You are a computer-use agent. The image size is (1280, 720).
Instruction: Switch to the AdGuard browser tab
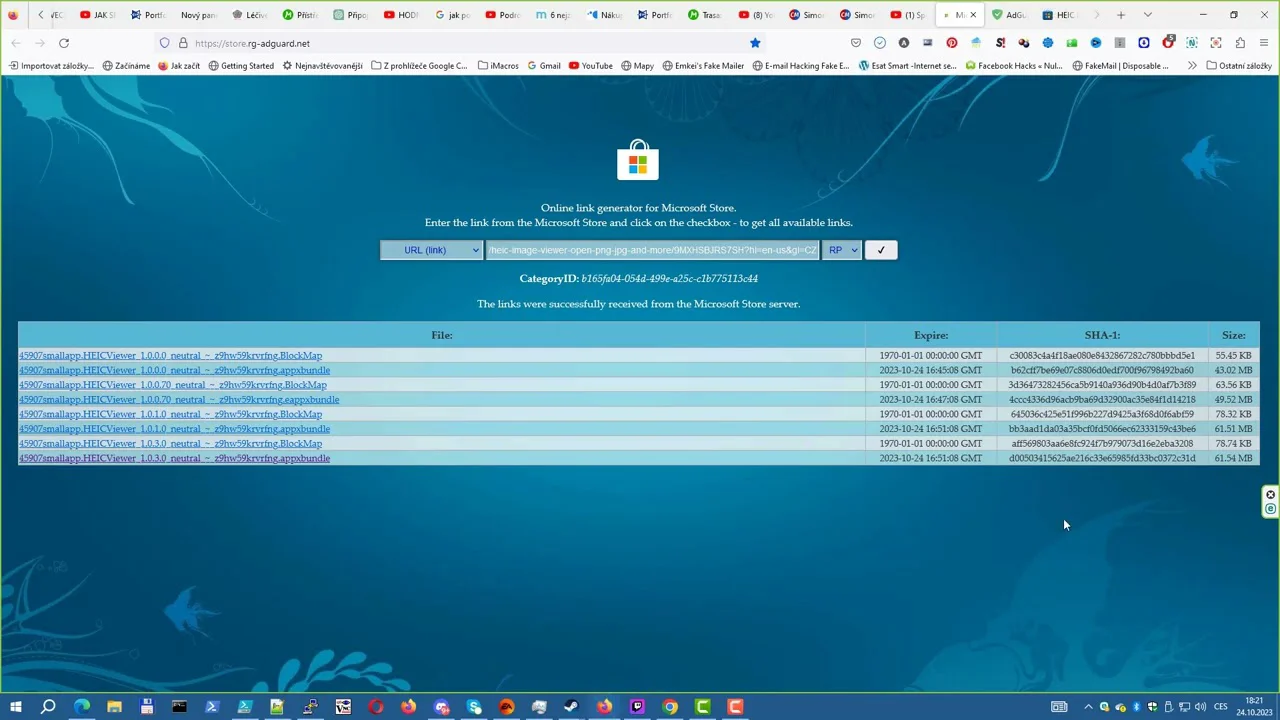click(1008, 15)
